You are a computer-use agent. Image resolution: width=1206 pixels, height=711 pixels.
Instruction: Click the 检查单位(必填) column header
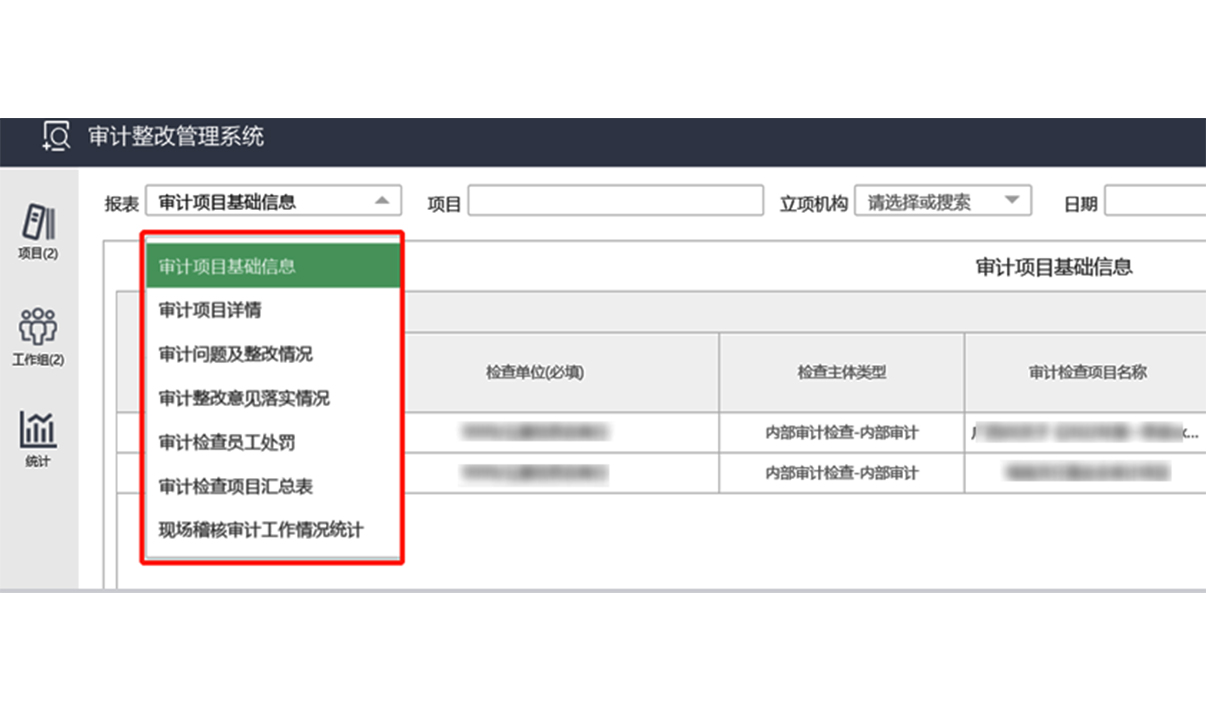(536, 371)
